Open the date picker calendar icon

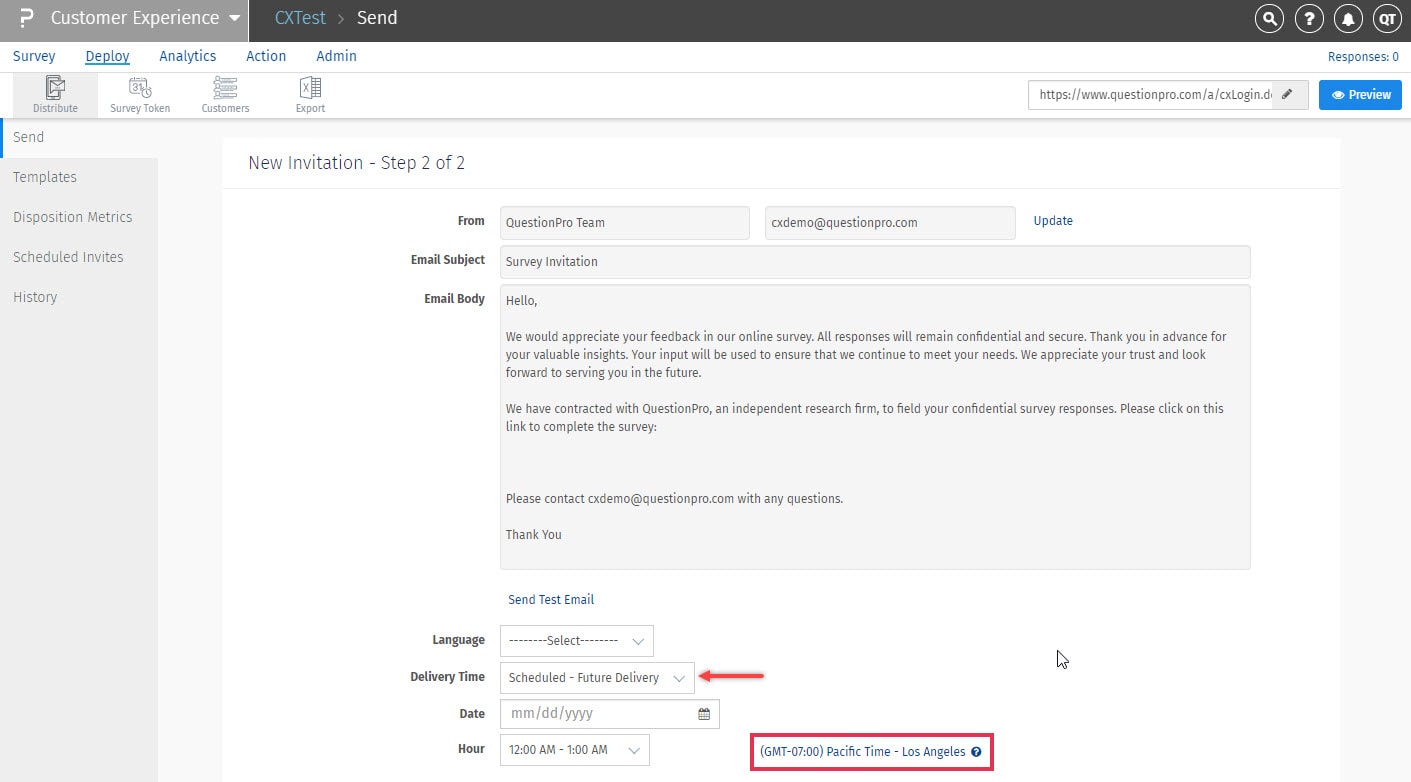(704, 714)
